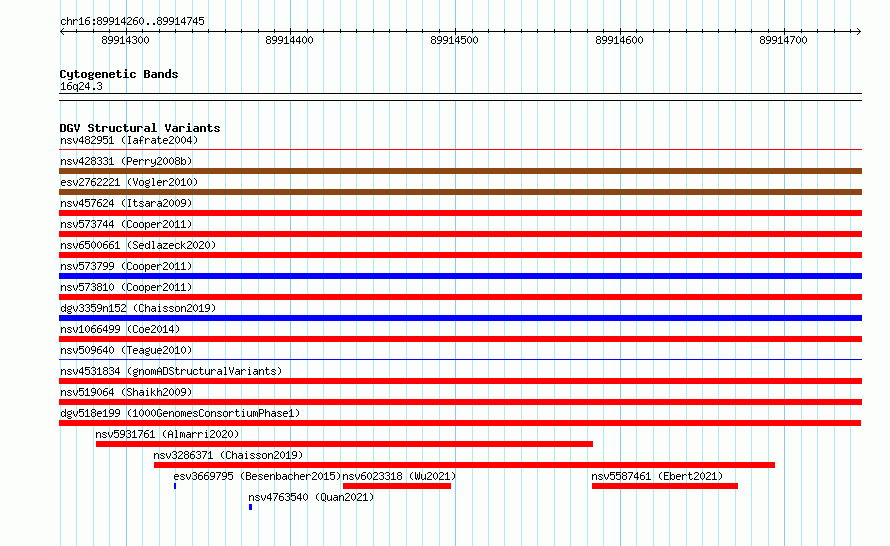
Task: Click the brown bar for nsv428331 (Perry2008b)
Action: click(460, 171)
